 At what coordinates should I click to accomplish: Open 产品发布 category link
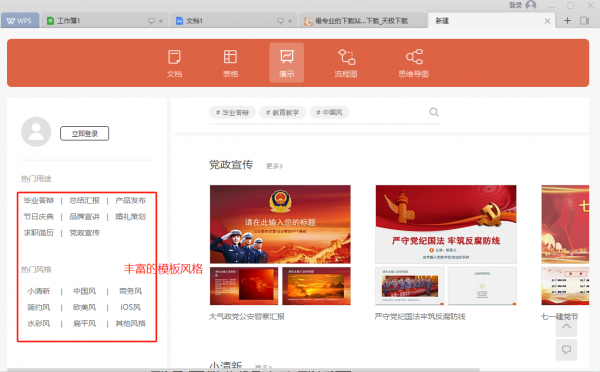(130, 201)
